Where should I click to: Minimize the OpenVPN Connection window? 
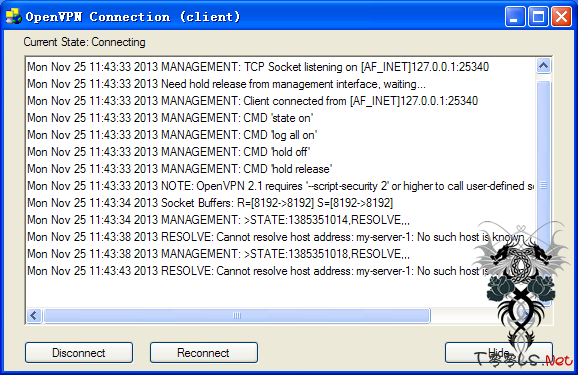515,17
